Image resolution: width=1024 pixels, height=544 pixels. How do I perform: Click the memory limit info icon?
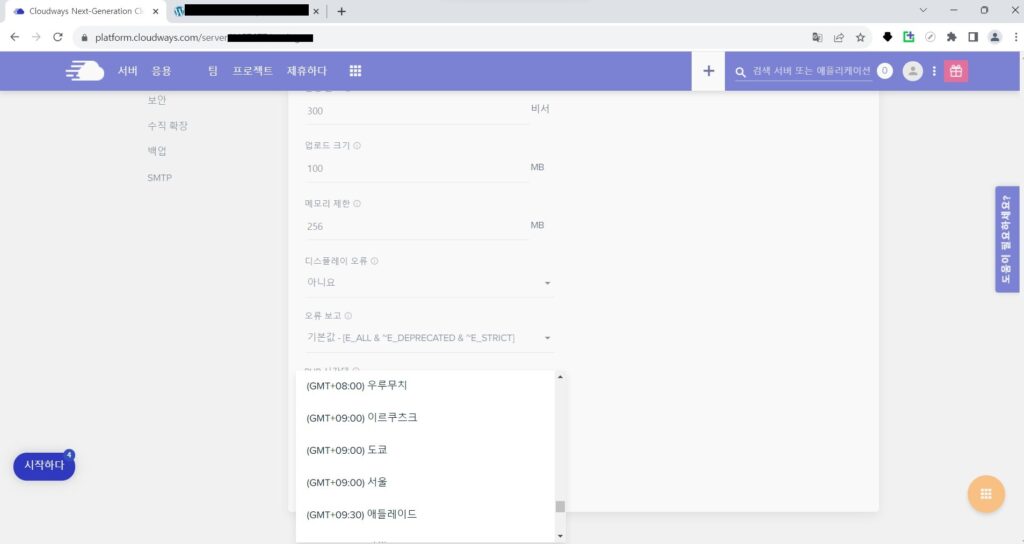pos(357,204)
